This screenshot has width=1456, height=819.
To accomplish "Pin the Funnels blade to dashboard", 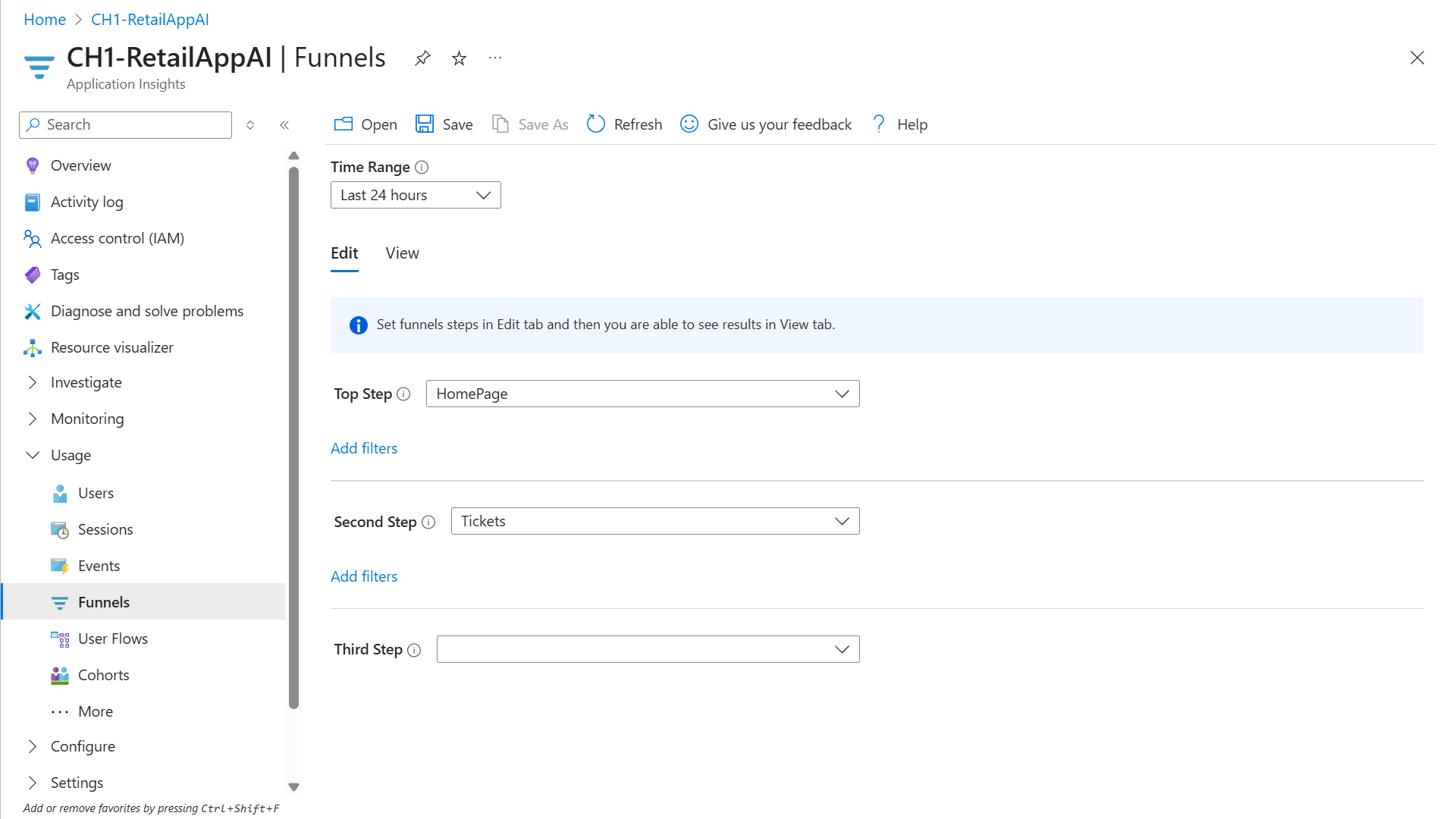I will 422,58.
